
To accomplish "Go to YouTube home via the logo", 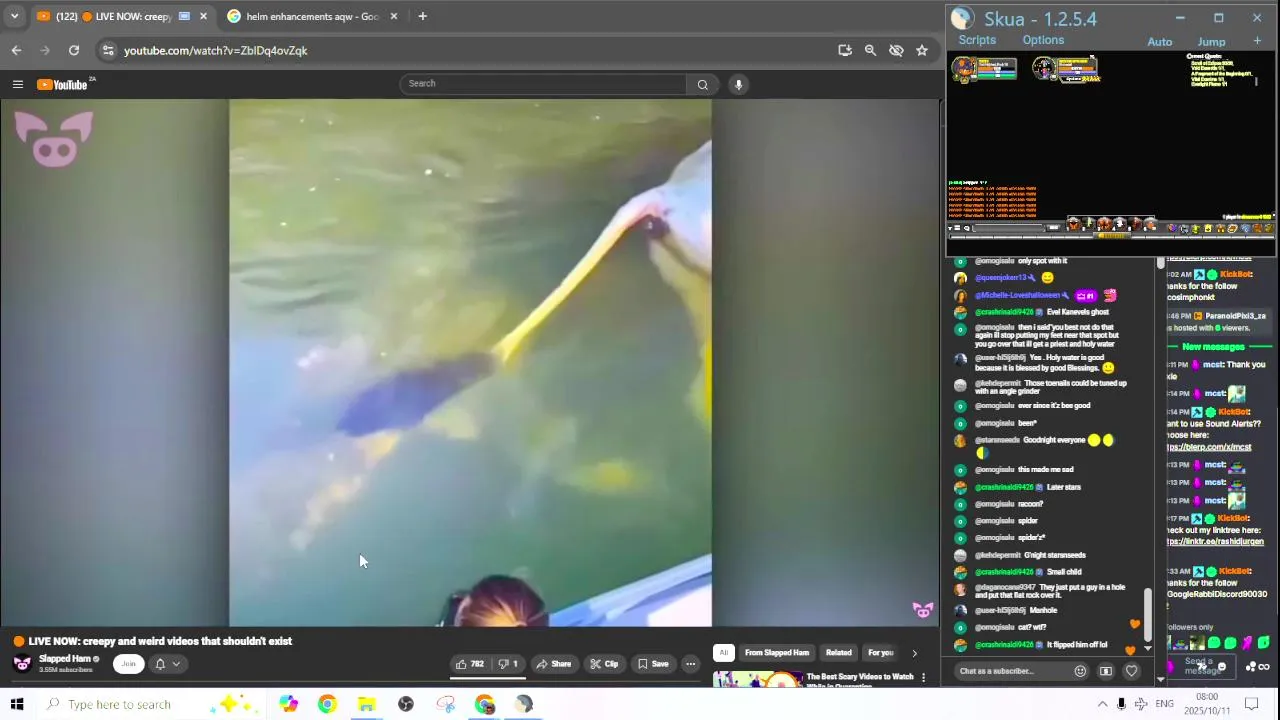I will pyautogui.click(x=64, y=84).
